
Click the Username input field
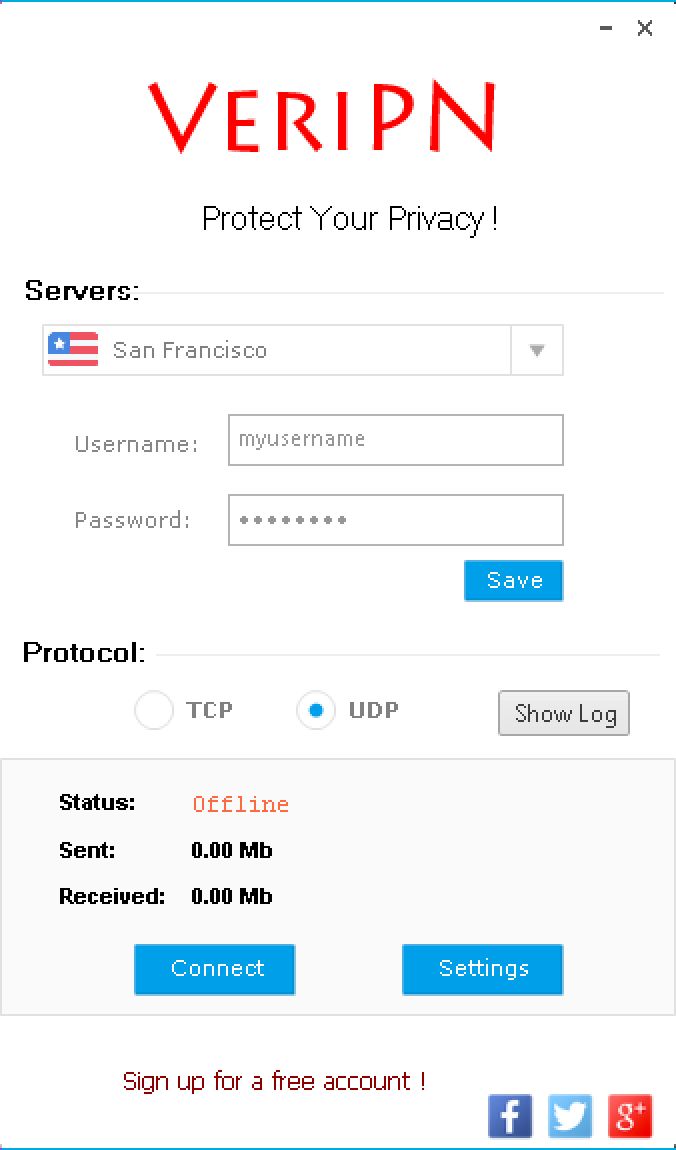(395, 440)
